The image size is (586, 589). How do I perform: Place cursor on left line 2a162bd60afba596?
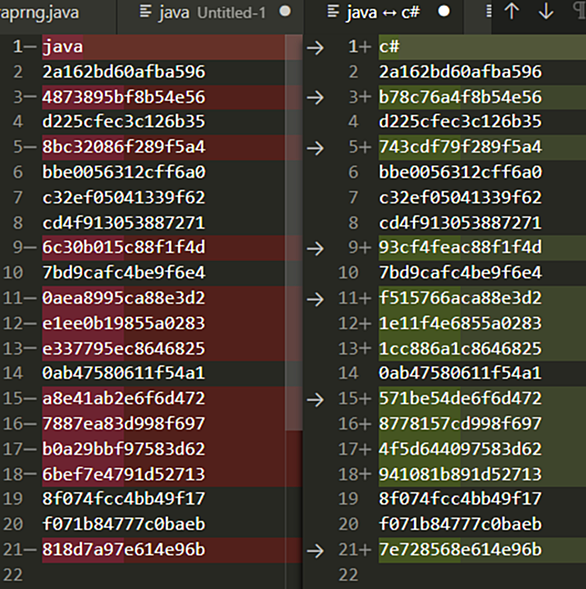click(124, 72)
